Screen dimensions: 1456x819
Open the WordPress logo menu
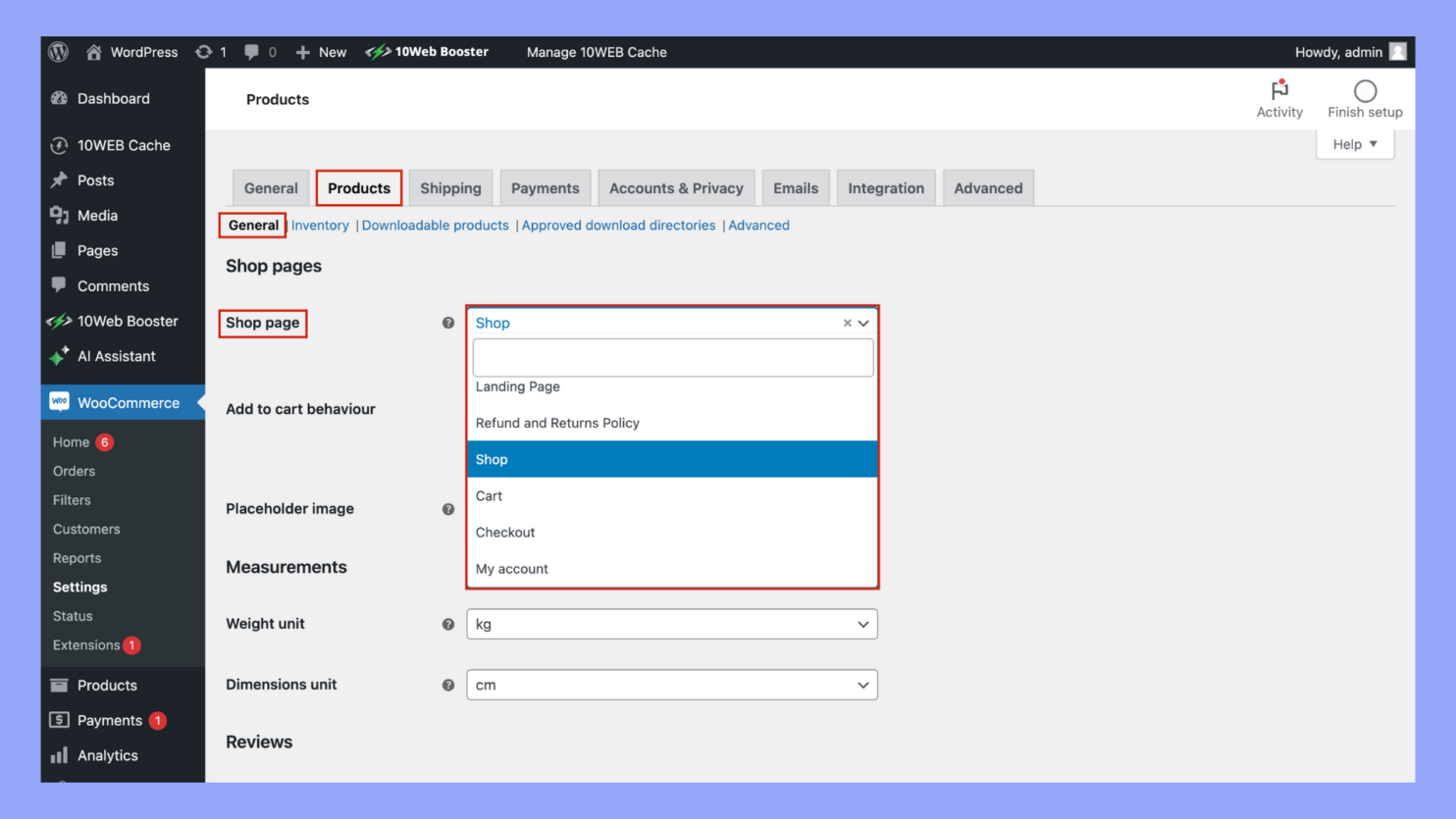(x=57, y=52)
